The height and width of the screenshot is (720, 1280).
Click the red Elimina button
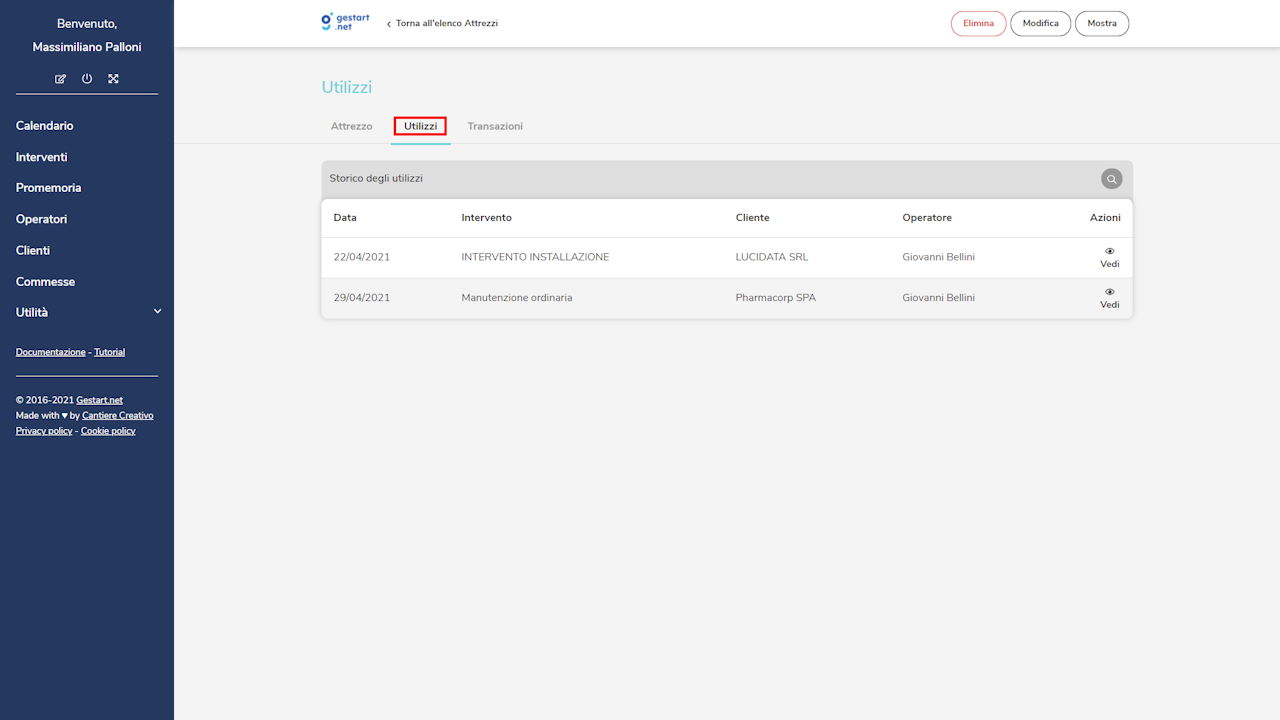979,23
